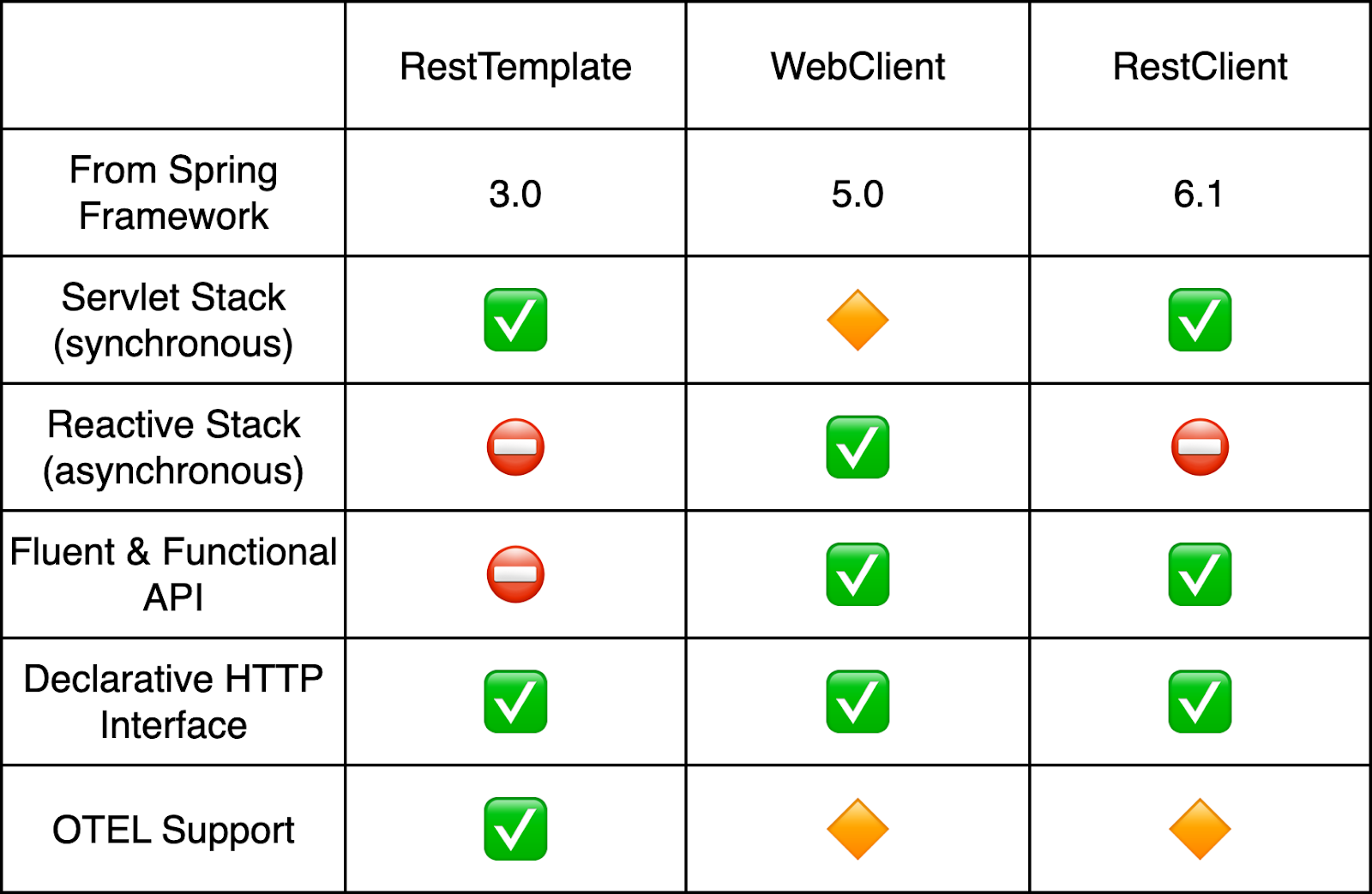Click RestTemplate Declarative HTTP Interface checkmark
The height and width of the screenshot is (894, 1372).
(x=515, y=701)
